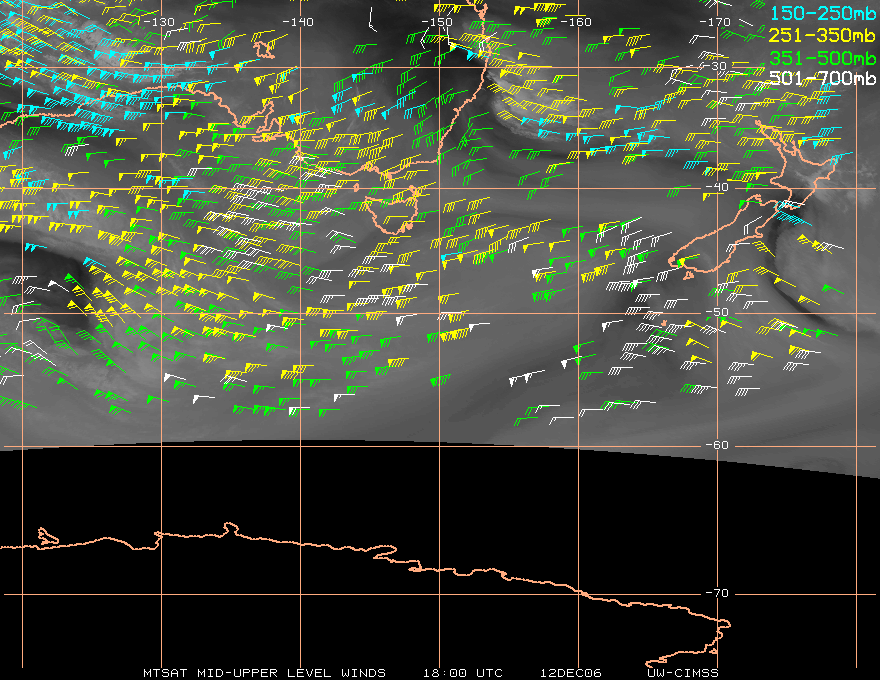Click the 251-350mb yellow legend label
Screen dimensions: 880x680
pos(822,36)
